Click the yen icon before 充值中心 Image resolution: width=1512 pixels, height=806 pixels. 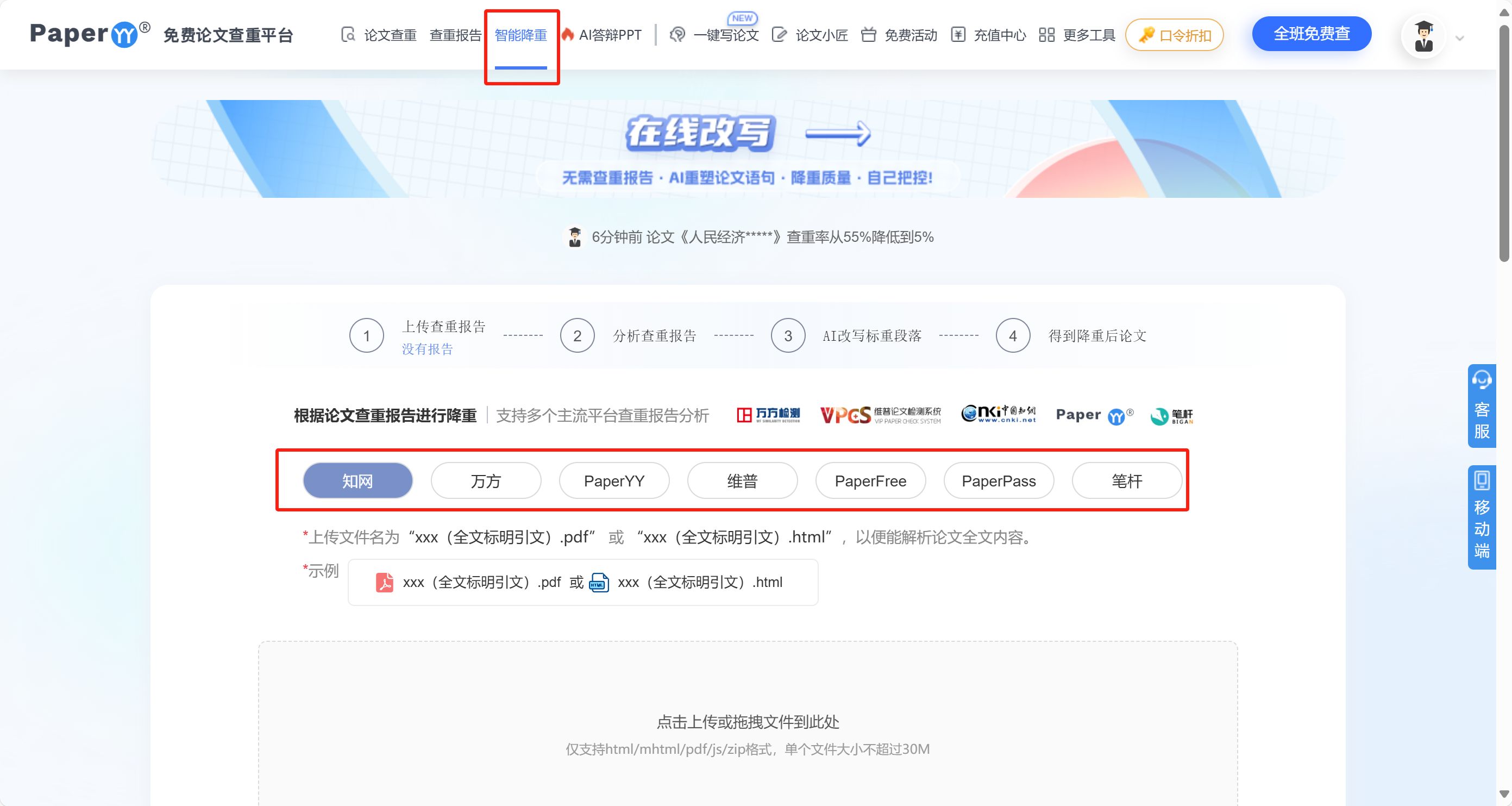958,35
